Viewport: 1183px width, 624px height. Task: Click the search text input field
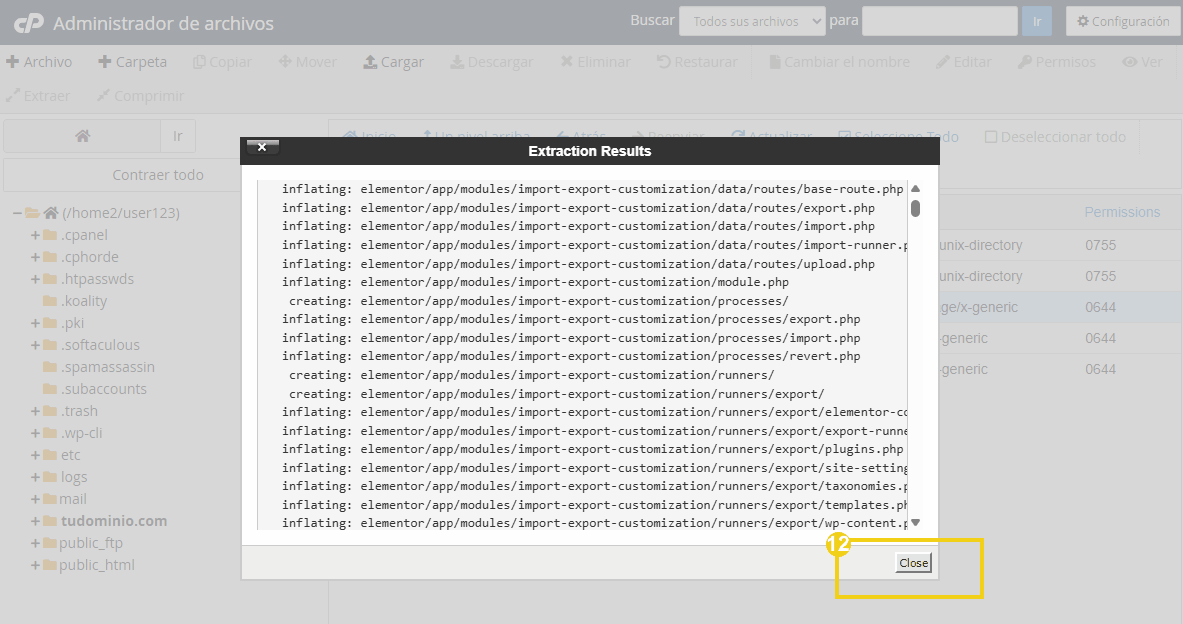pyautogui.click(x=939, y=21)
